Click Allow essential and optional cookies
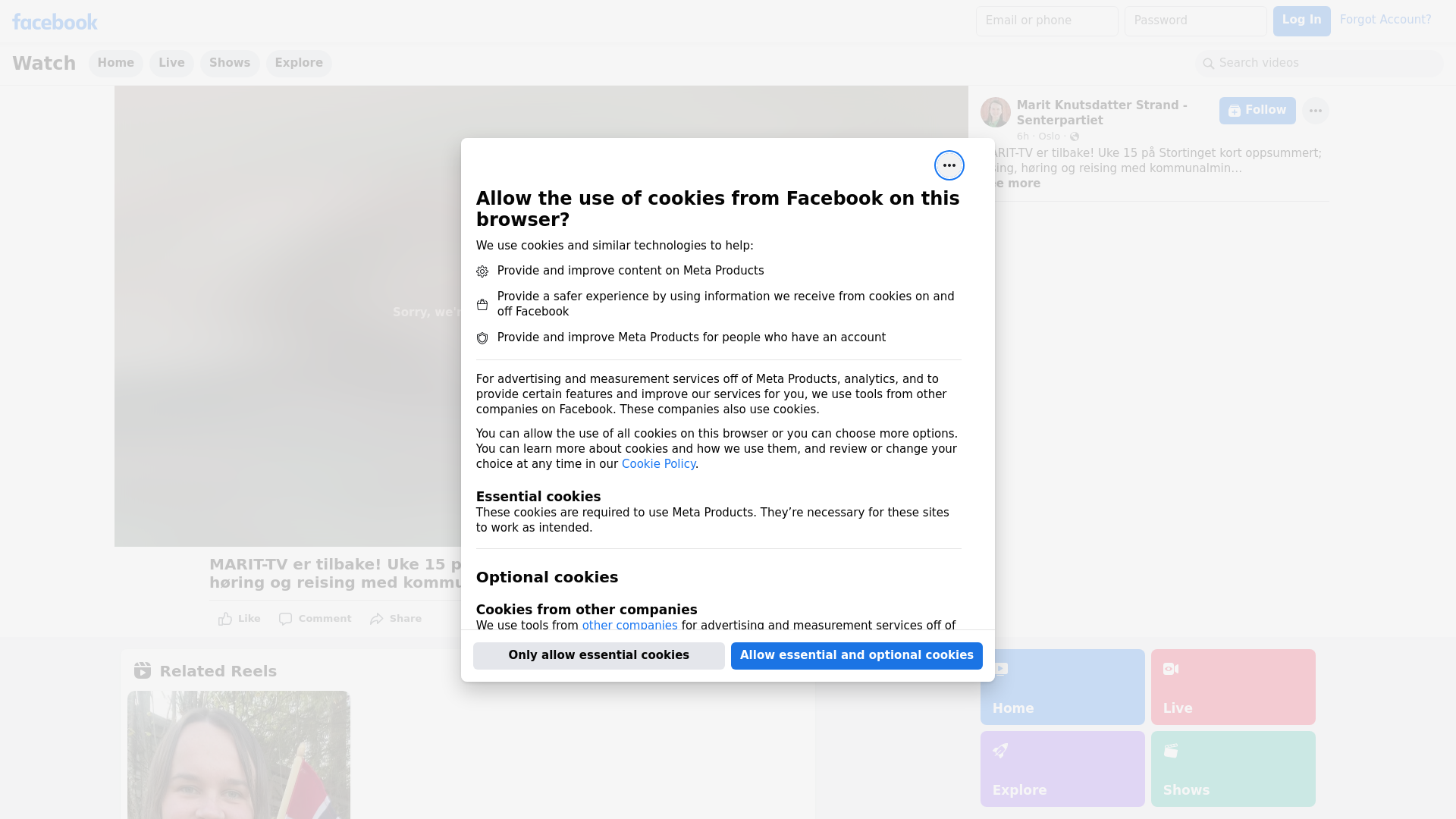 tap(856, 656)
